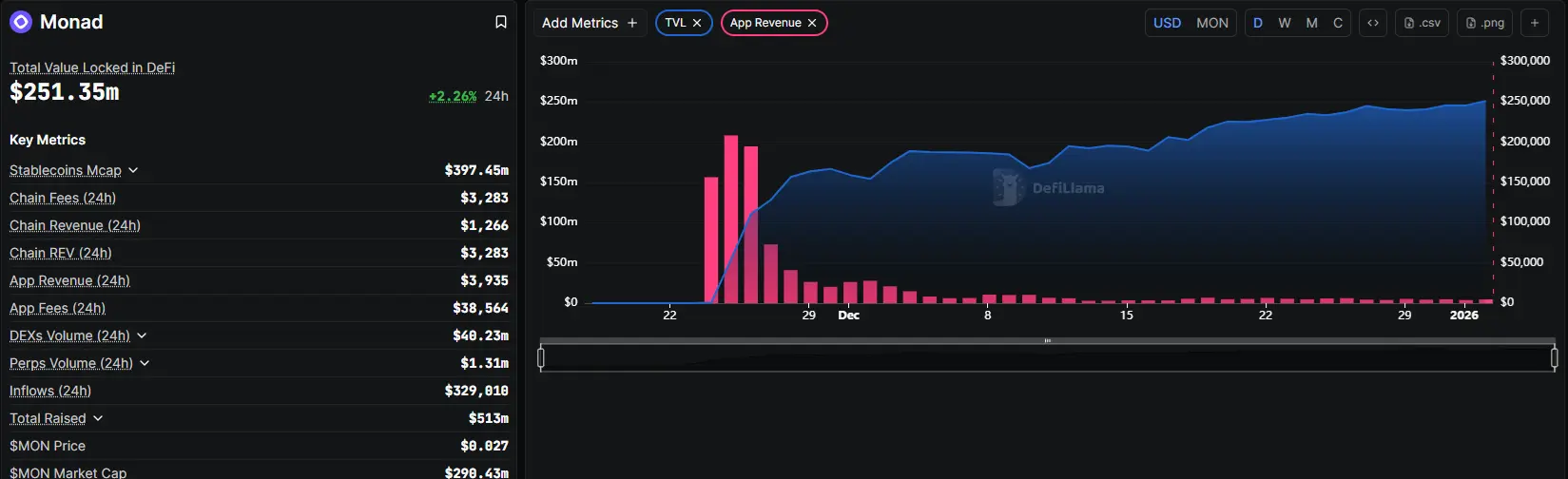This screenshot has width=1568, height=479.
Task: Remove the TVL metric chip
Action: click(x=697, y=23)
